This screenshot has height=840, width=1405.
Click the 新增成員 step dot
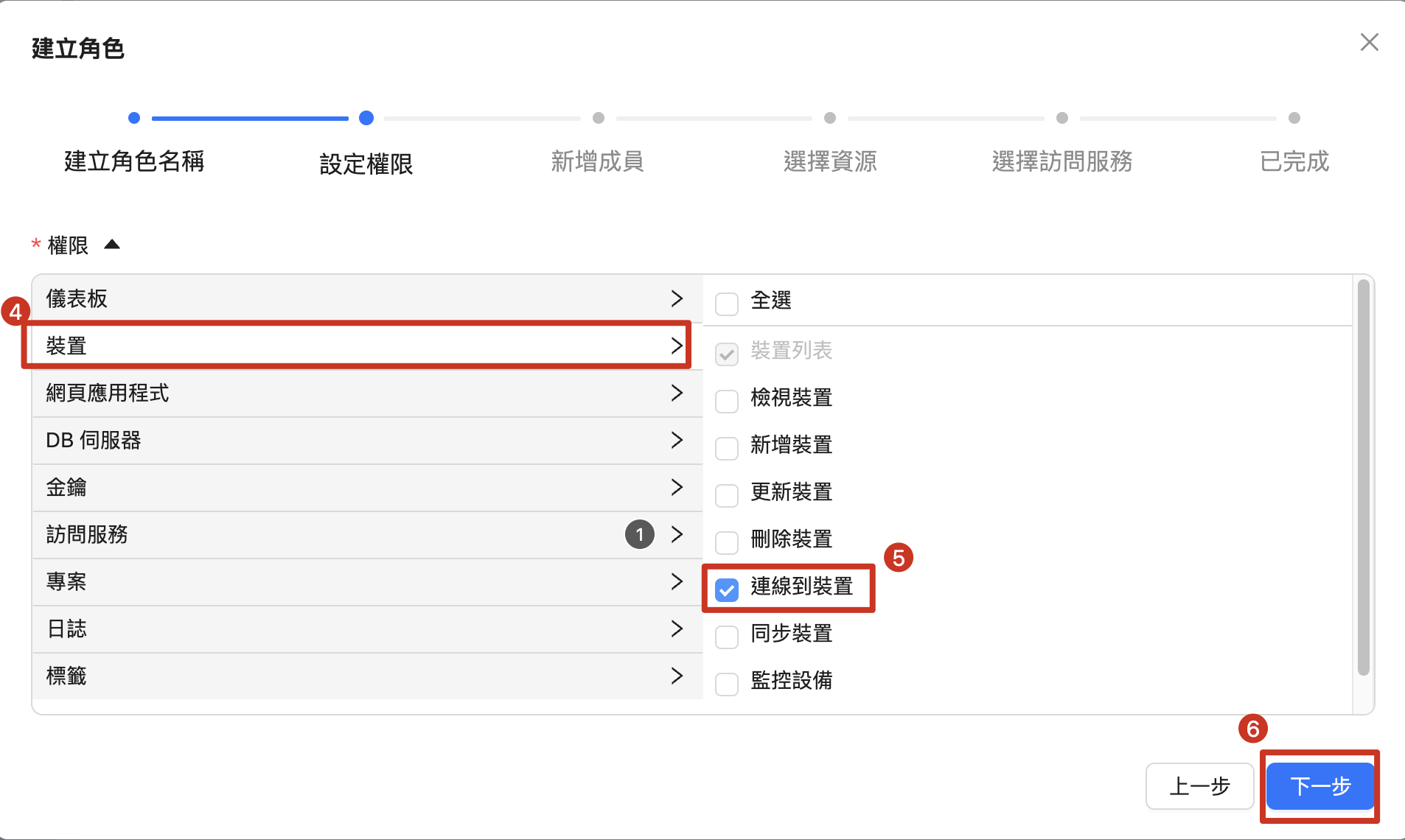pyautogui.click(x=599, y=118)
